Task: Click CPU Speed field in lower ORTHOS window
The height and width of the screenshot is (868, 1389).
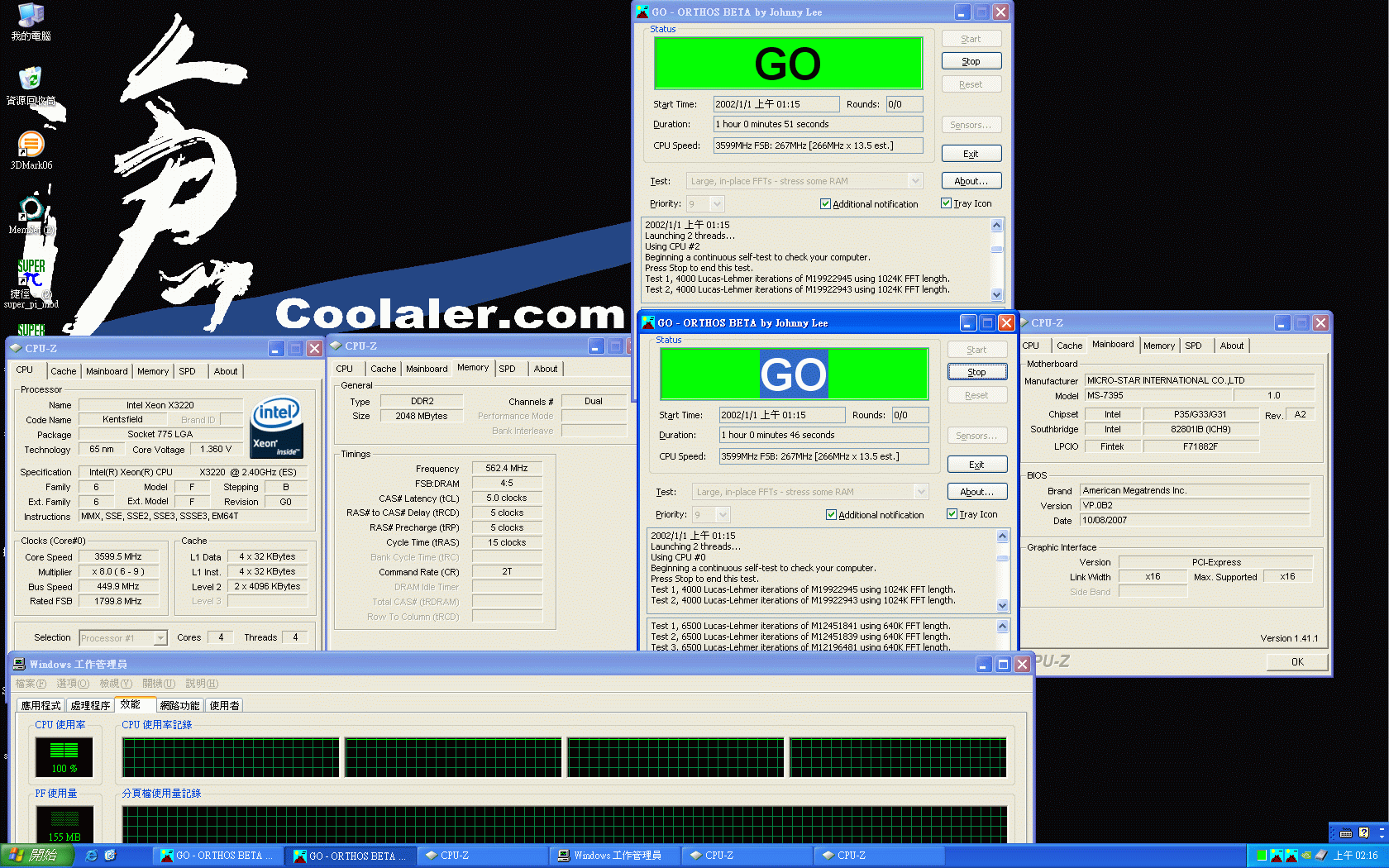Action: coord(823,456)
